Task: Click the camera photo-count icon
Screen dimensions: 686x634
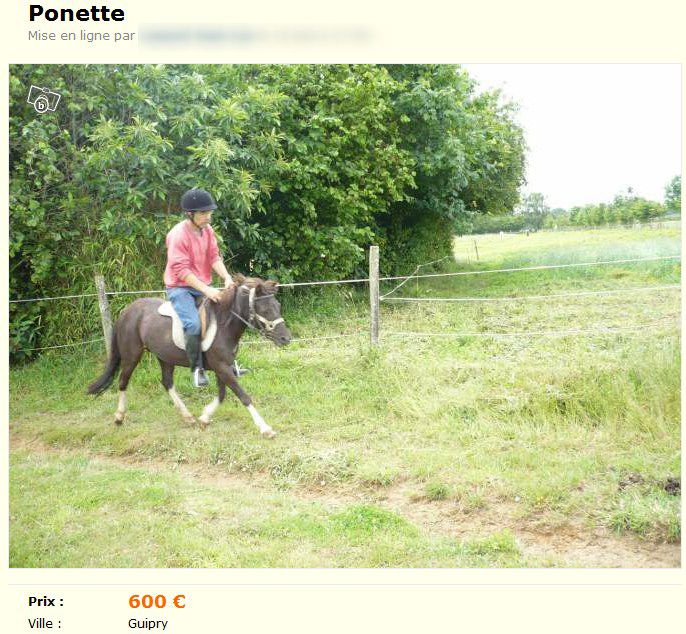Action: (44, 99)
